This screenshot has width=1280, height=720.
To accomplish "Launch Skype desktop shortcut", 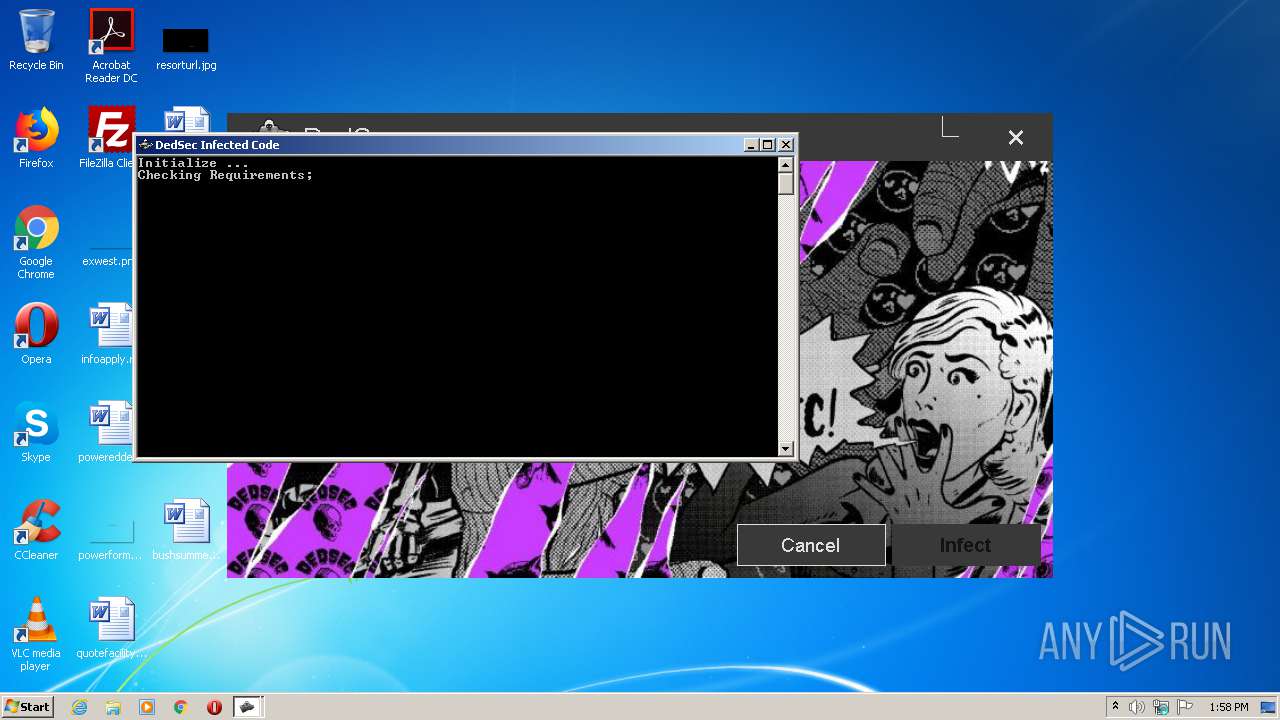I will click(36, 432).
